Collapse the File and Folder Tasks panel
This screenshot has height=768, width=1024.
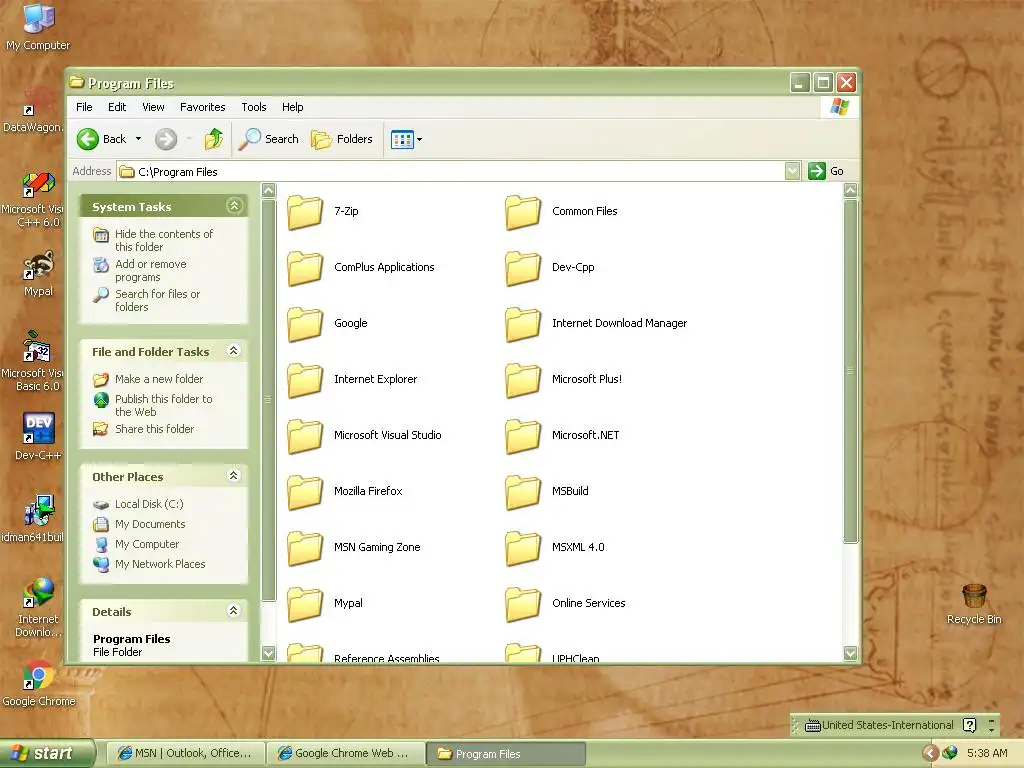click(x=234, y=351)
